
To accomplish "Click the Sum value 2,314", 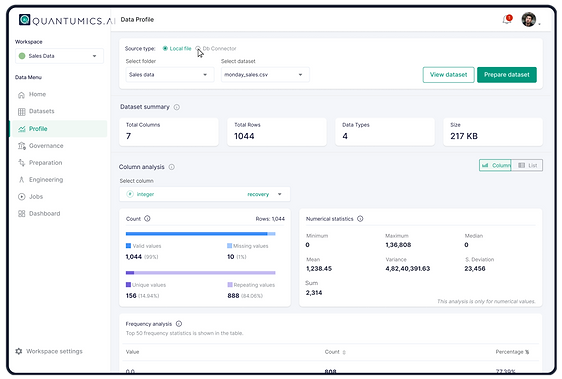I will [x=314, y=293].
